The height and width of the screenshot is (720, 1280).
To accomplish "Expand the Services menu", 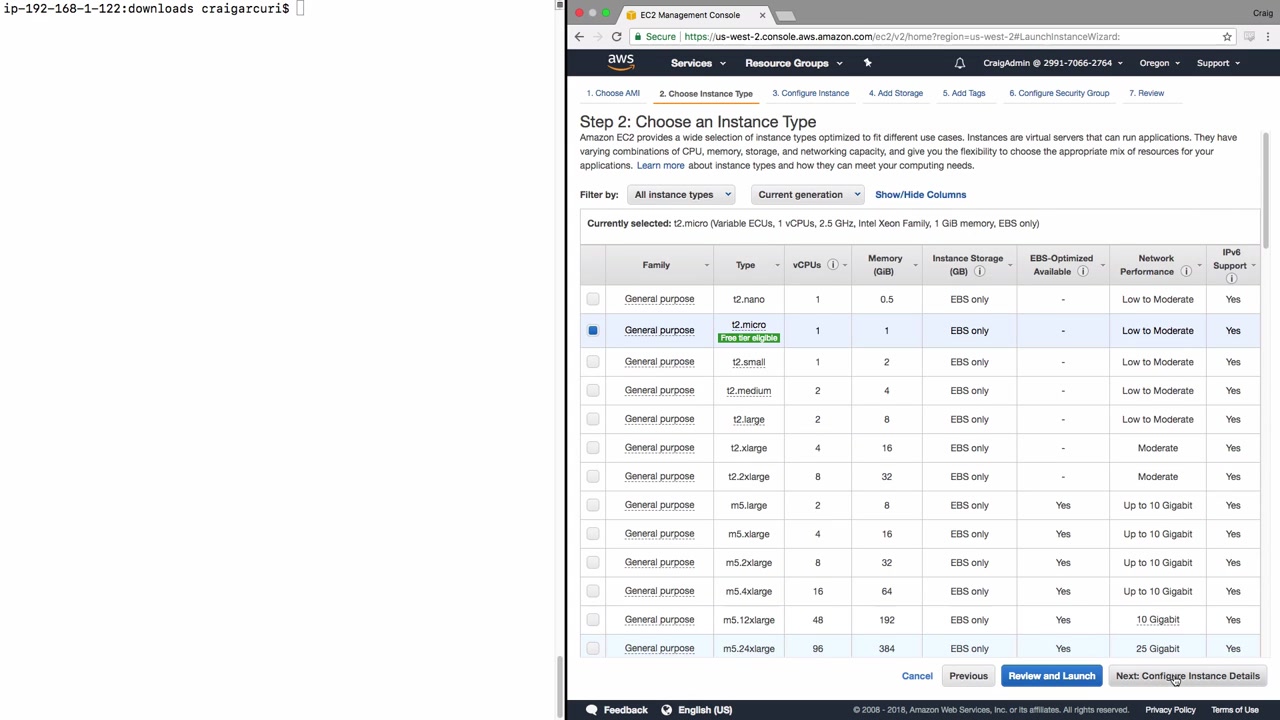I will coord(698,63).
